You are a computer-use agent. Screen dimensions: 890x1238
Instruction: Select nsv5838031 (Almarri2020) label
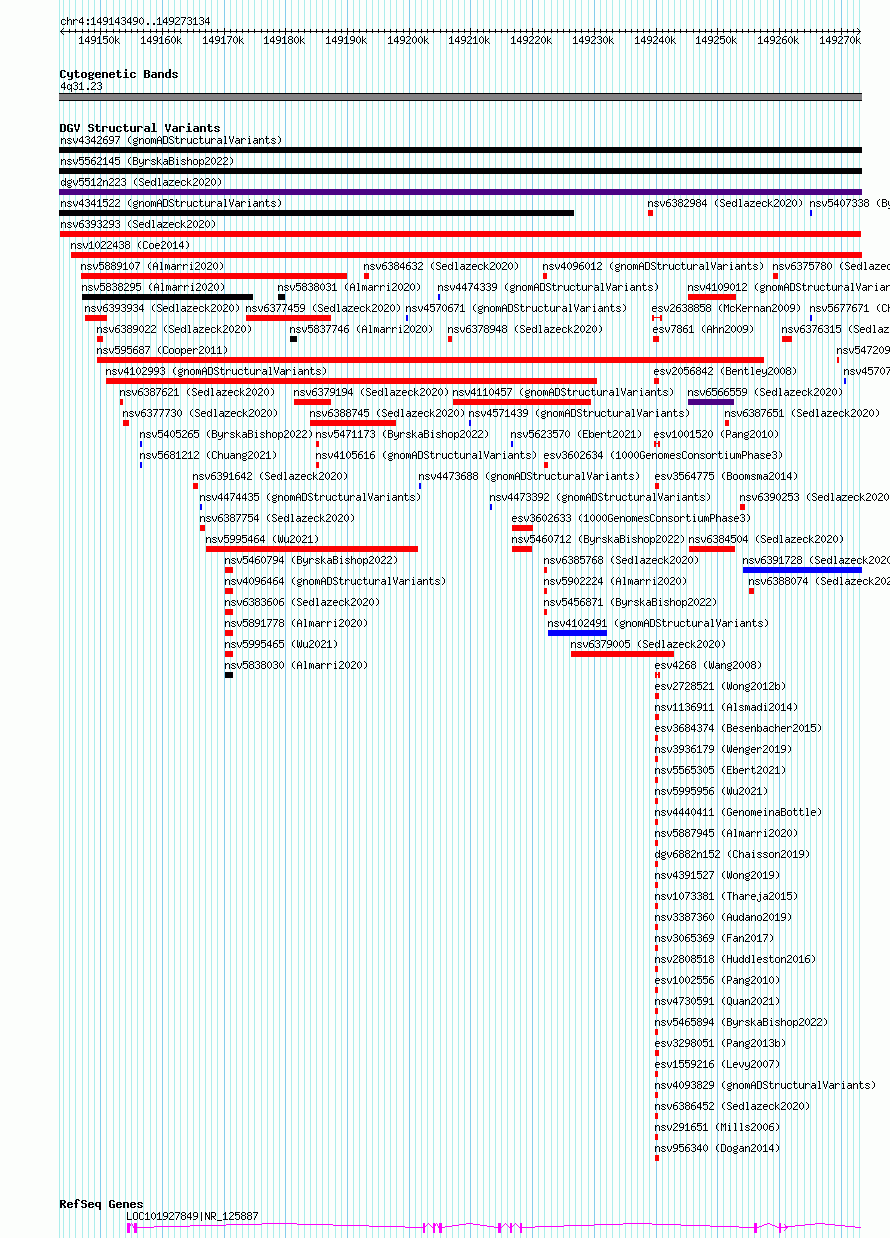tap(349, 287)
